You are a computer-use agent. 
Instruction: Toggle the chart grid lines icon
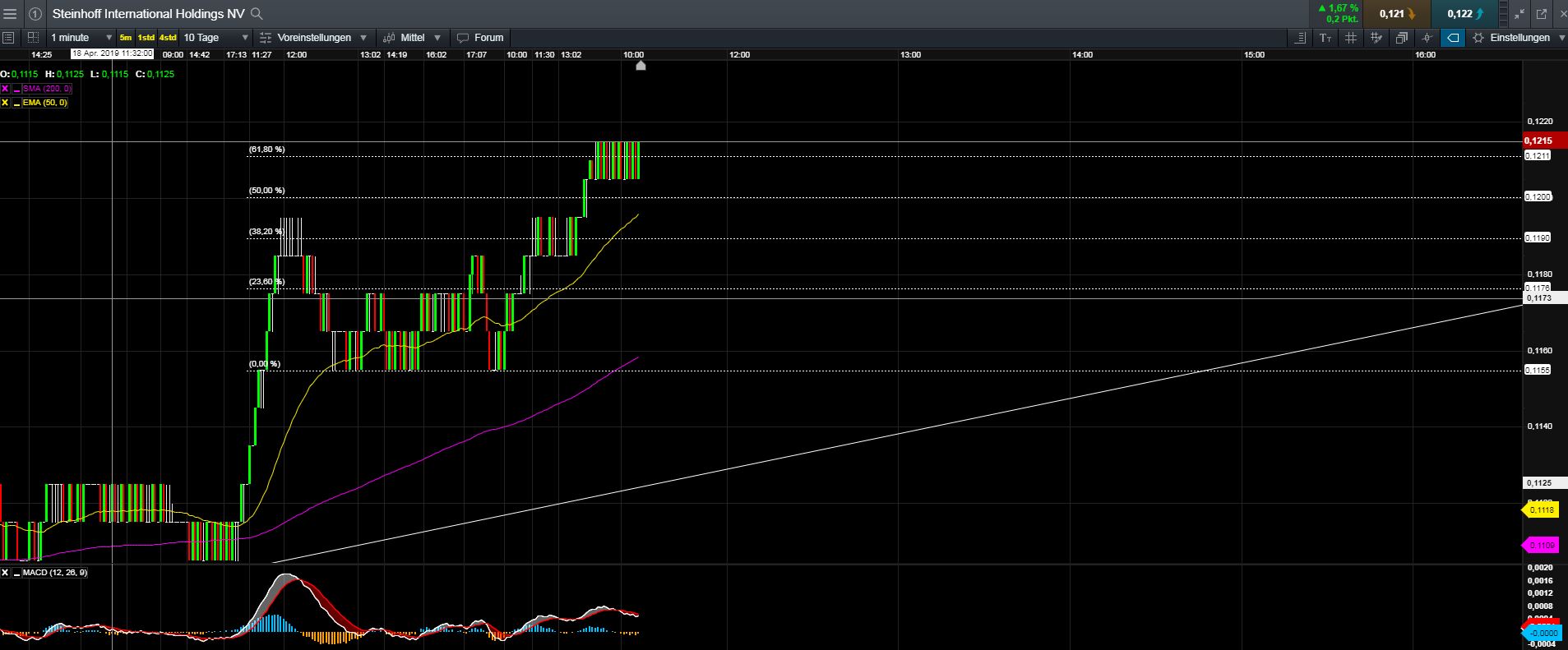coord(1351,38)
